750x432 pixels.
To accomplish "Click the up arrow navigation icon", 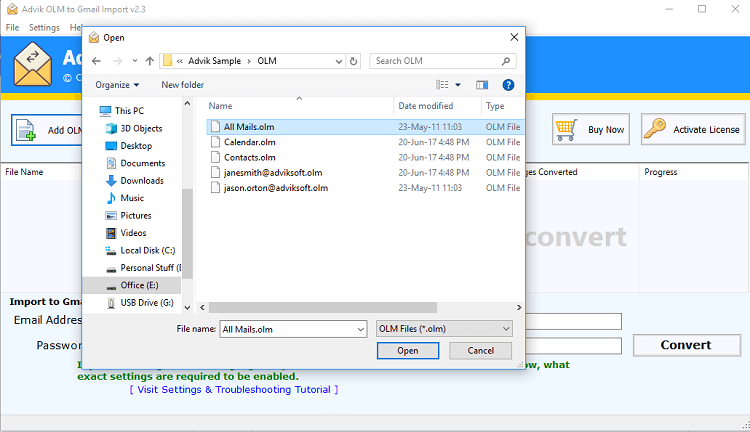I will [x=149, y=61].
